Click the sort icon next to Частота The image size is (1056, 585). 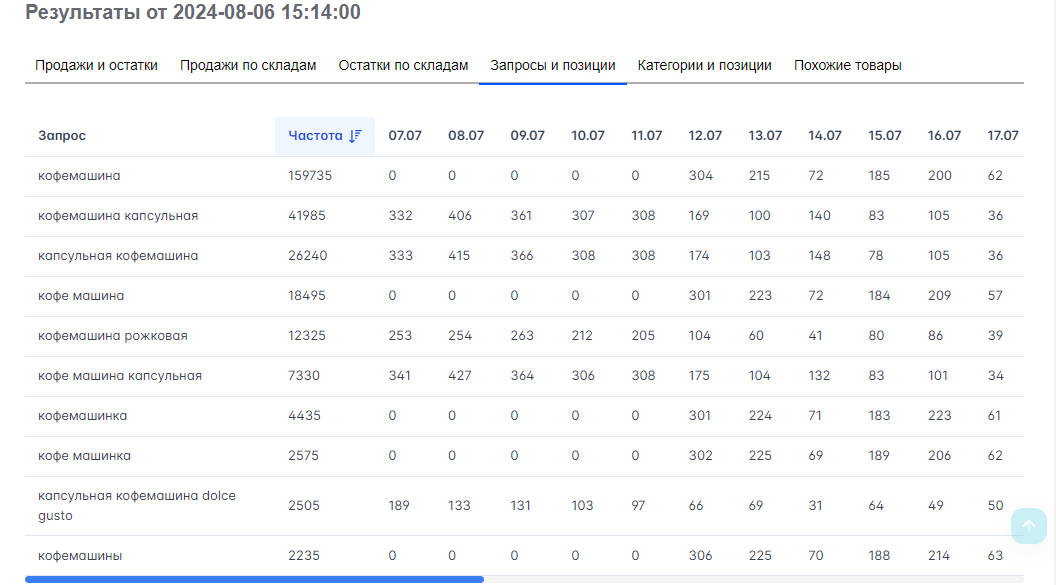tap(356, 136)
